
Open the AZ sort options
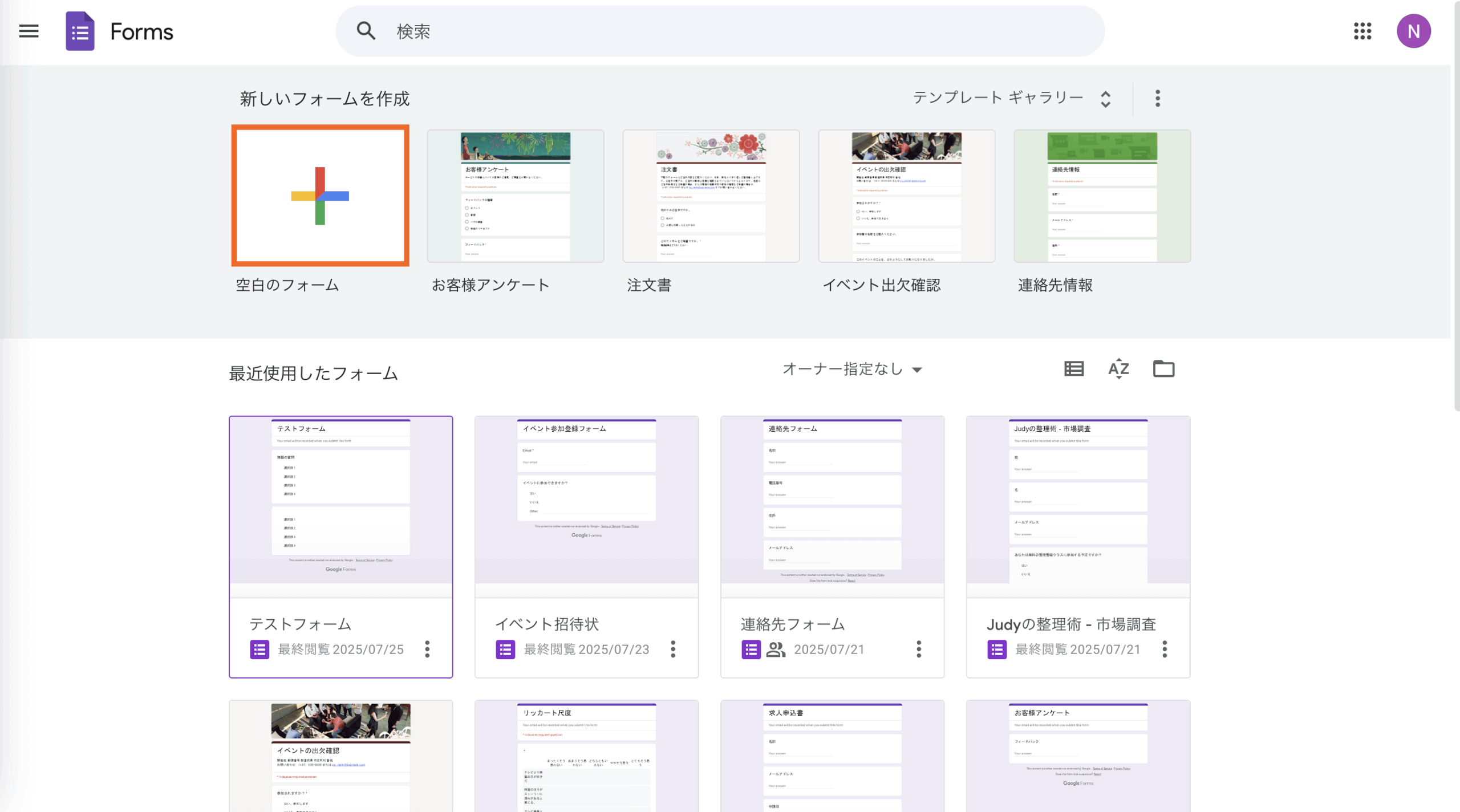(1118, 369)
